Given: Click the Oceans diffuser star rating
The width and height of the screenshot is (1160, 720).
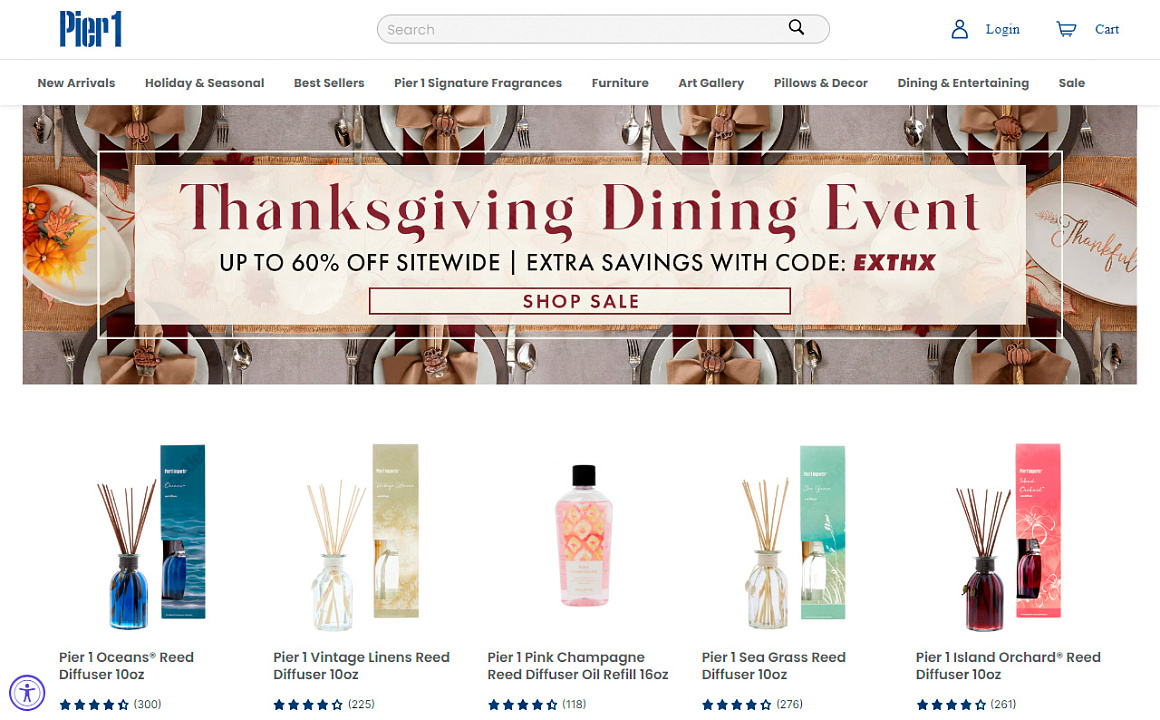Looking at the screenshot, I should point(94,704).
